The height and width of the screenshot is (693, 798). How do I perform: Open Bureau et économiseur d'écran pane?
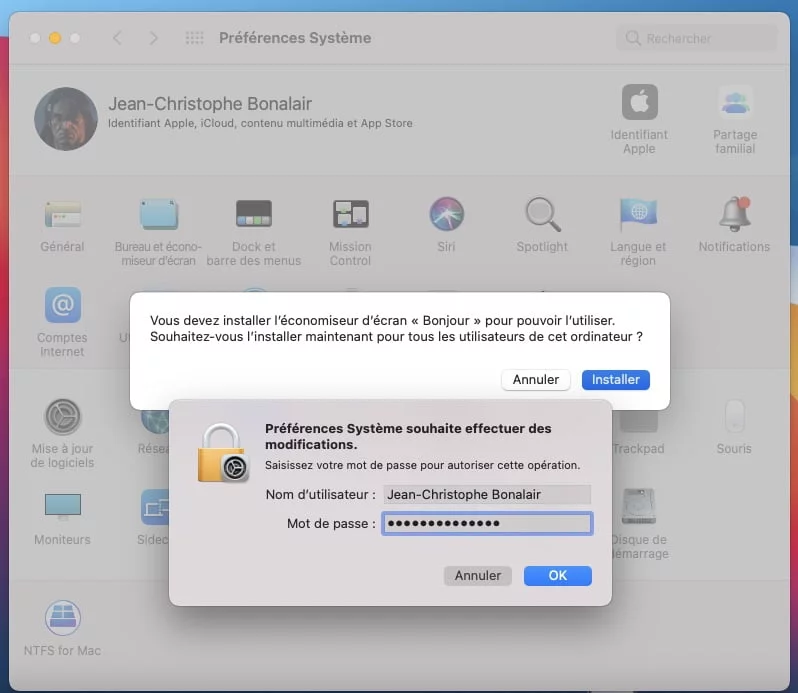[159, 215]
